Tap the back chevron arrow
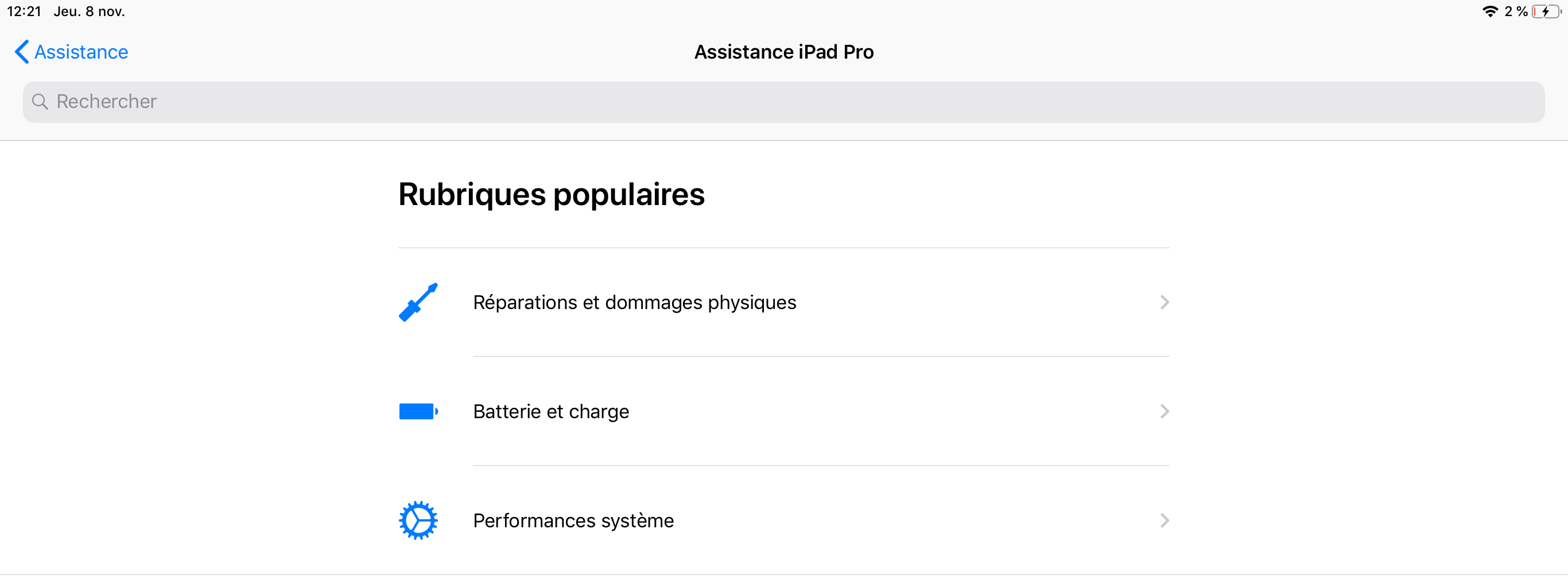Image resolution: width=1568 pixels, height=579 pixels. point(21,52)
